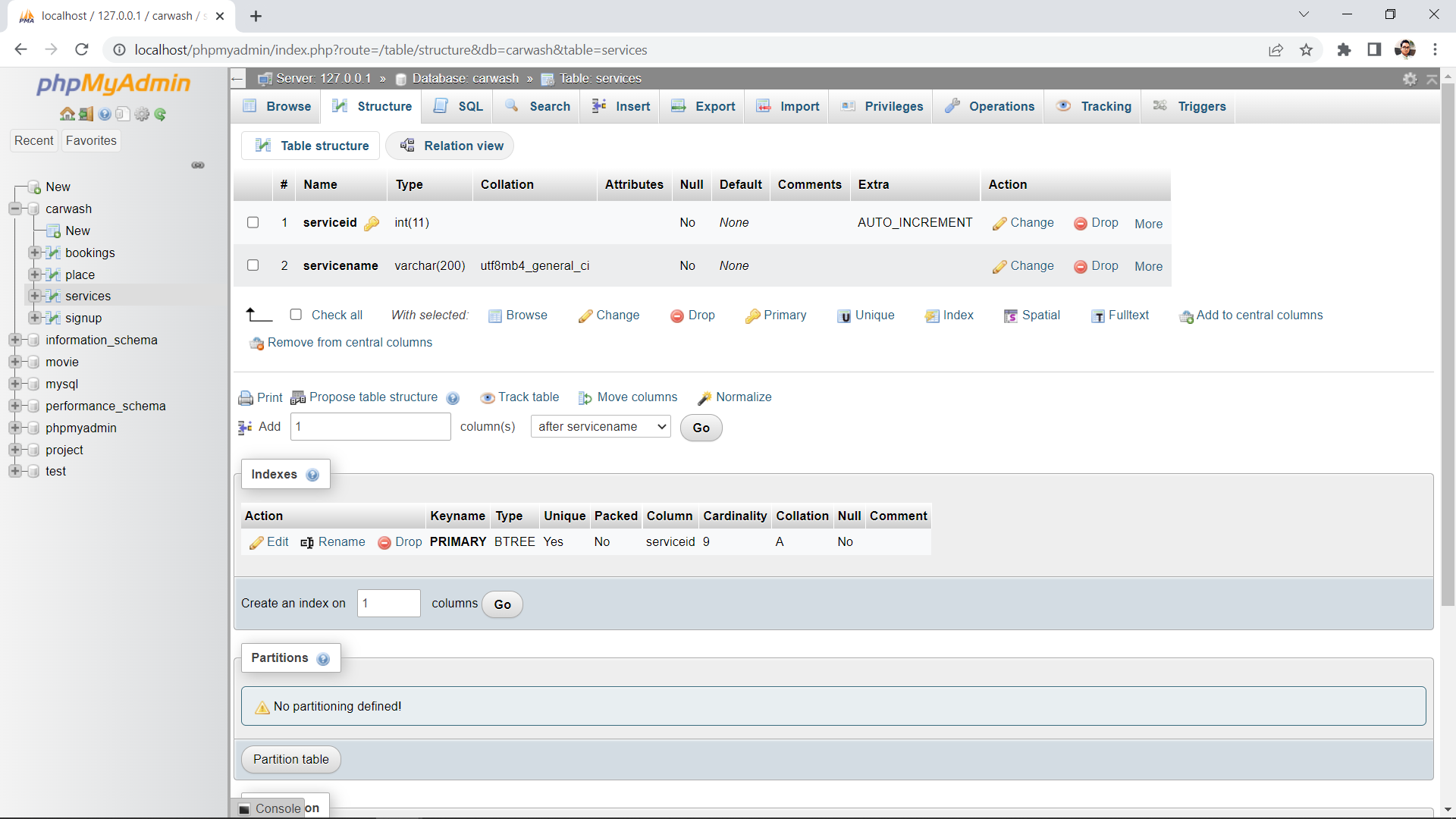Expand the bookings table tree node
The height and width of the screenshot is (819, 1456).
35,253
